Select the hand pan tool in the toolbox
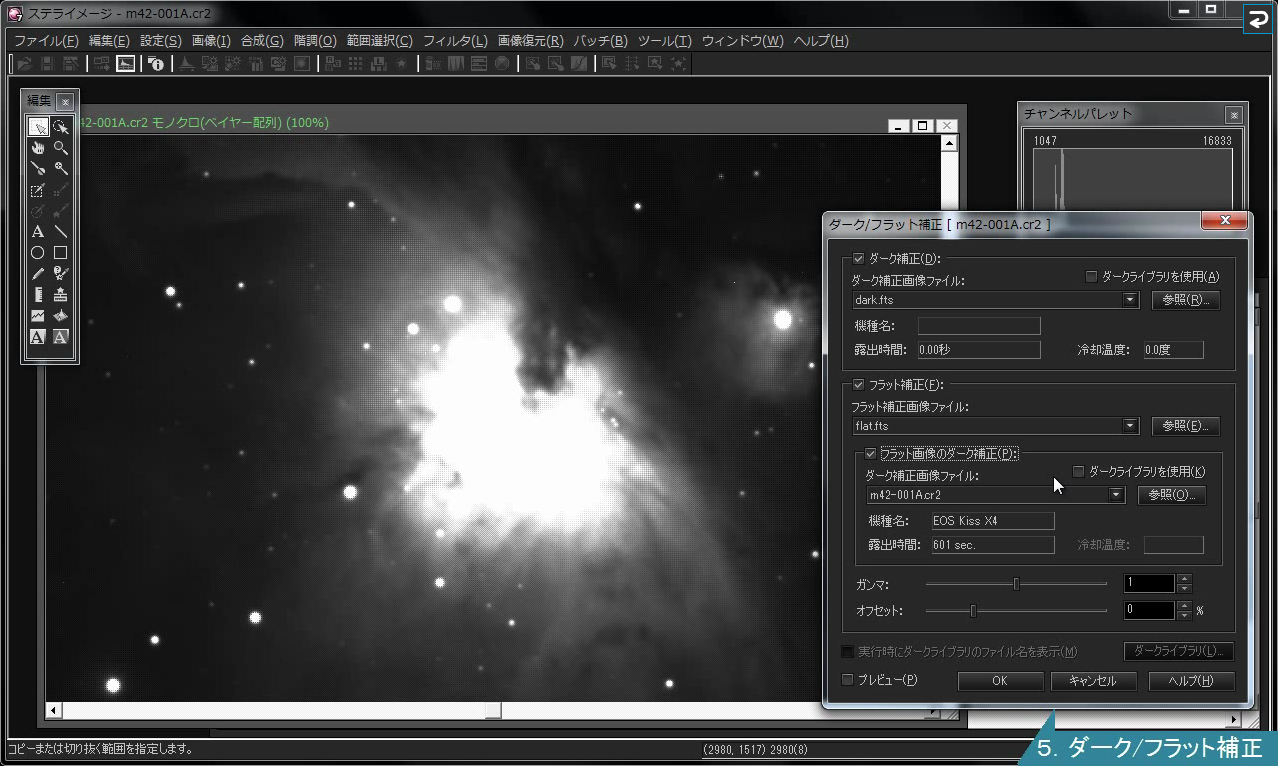 tap(38, 148)
